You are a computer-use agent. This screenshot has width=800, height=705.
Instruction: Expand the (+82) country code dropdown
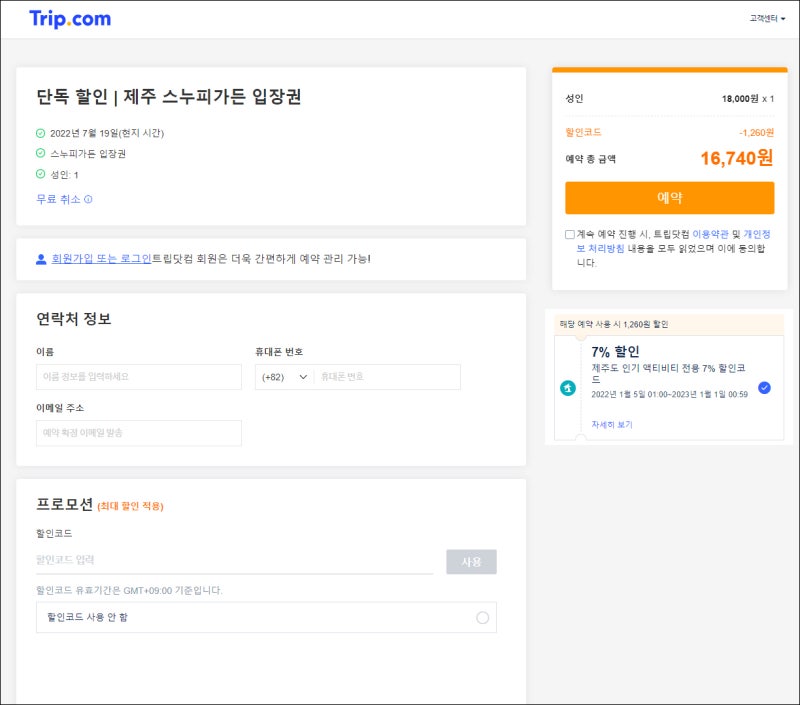point(285,377)
